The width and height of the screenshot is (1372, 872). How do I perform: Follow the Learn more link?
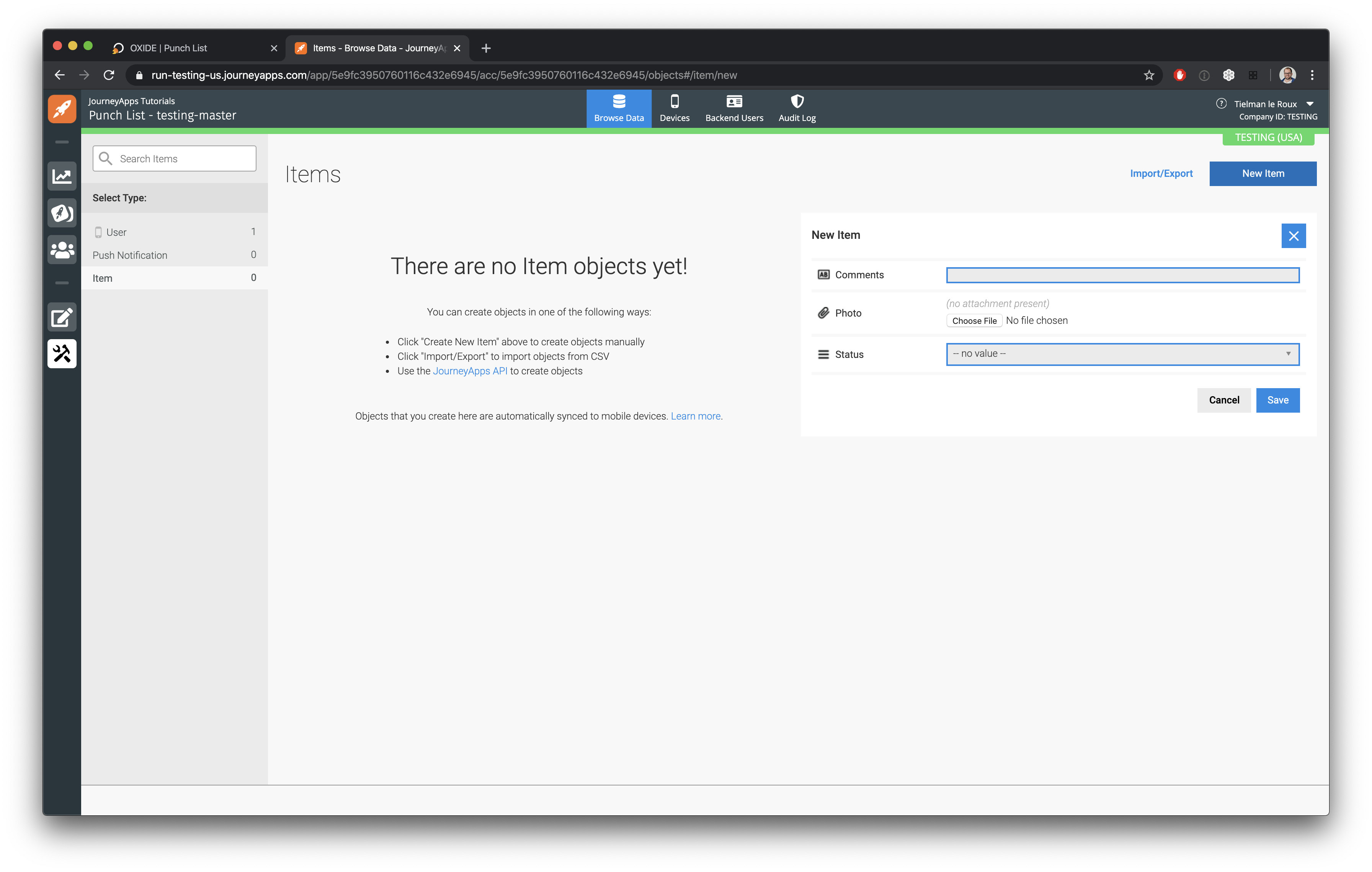point(696,416)
